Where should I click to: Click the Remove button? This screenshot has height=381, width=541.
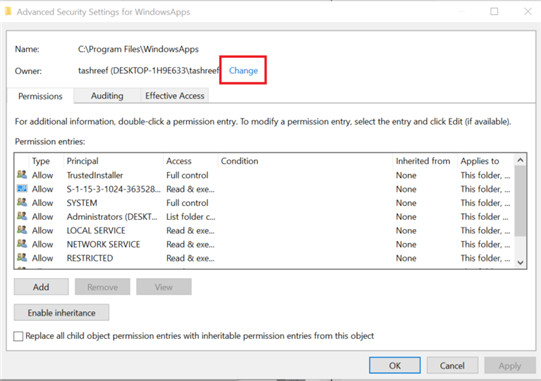tap(102, 287)
